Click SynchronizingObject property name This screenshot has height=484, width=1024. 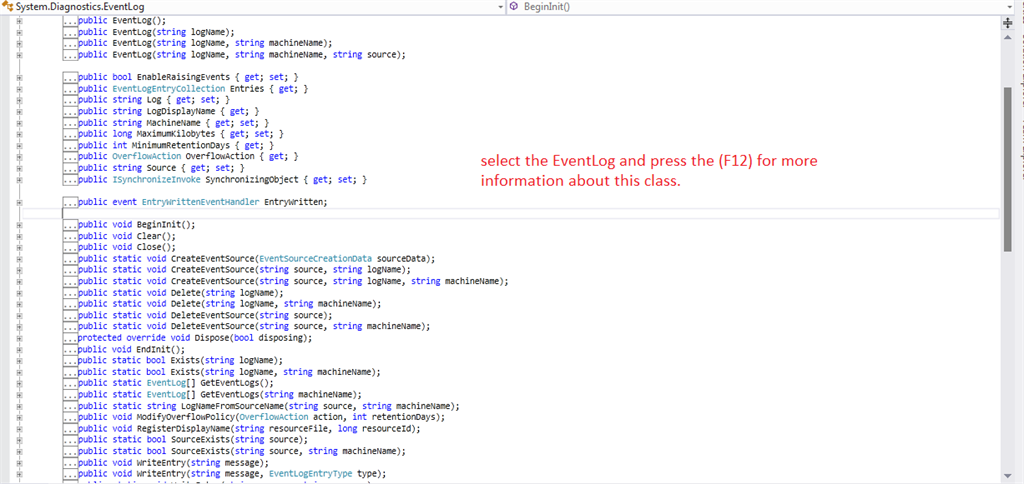[x=251, y=179]
